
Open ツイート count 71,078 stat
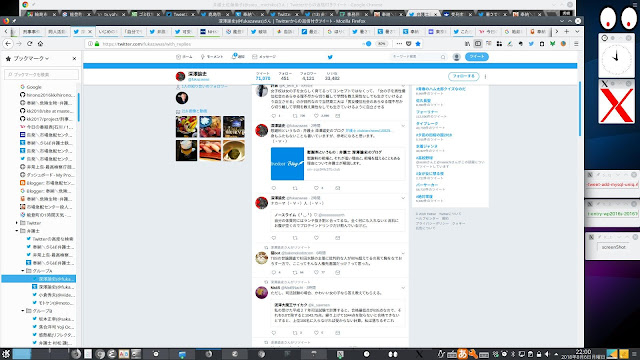tap(263, 76)
